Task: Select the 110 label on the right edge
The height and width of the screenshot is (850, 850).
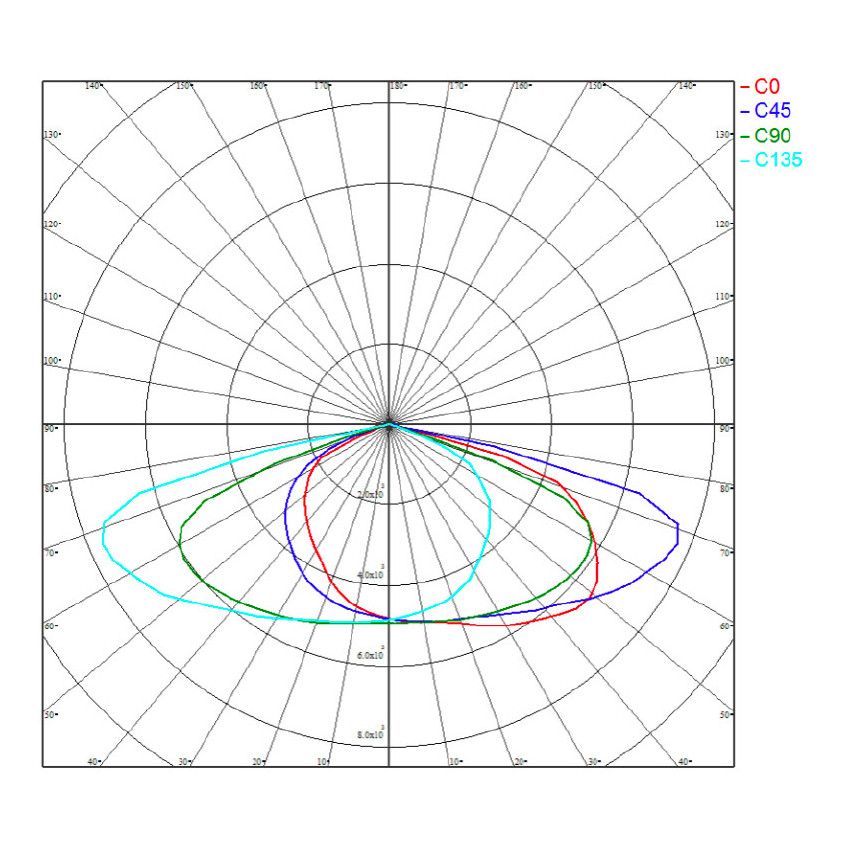Action: pos(723,297)
